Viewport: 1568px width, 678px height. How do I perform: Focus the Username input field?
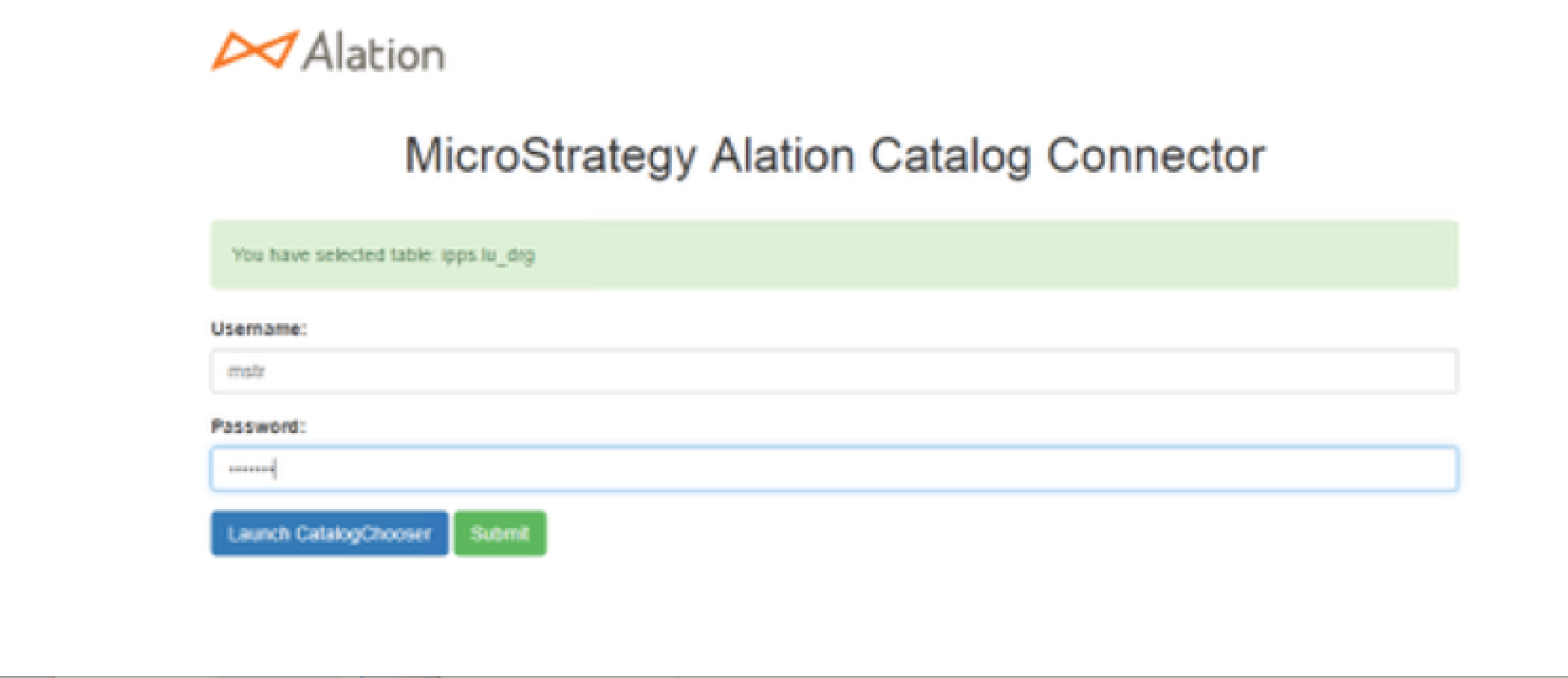833,371
